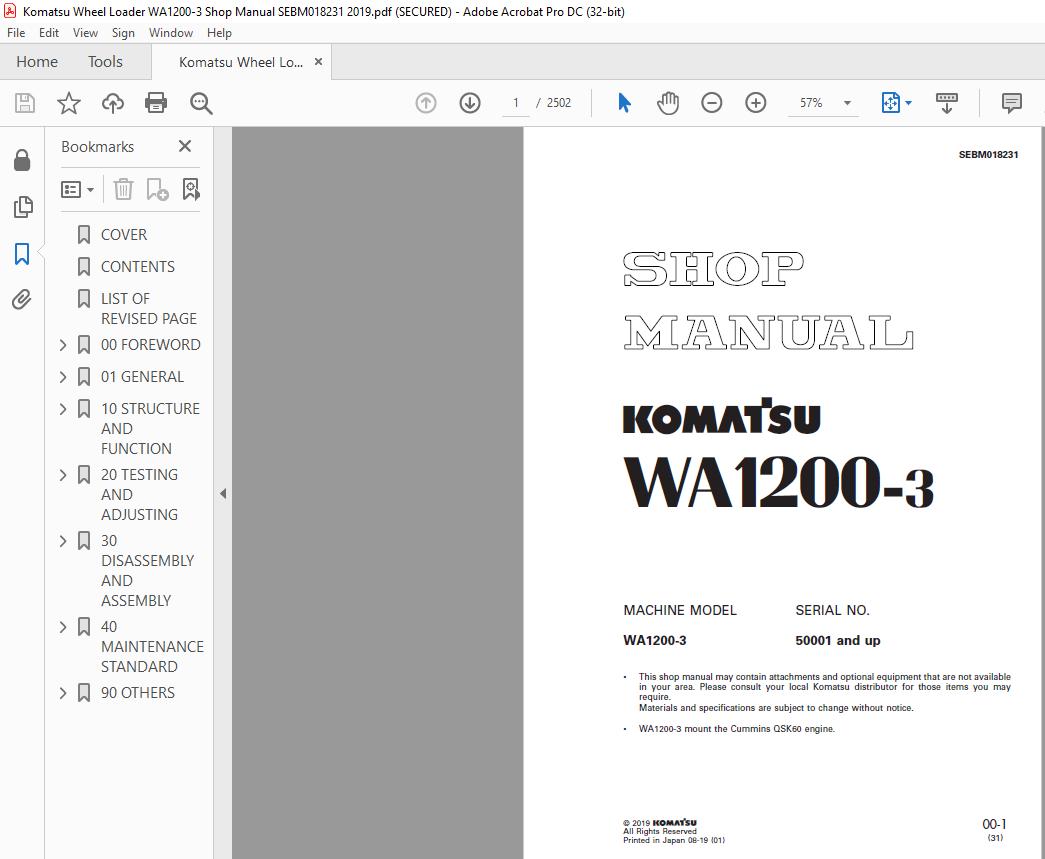Add the file to starred favorites
The image size is (1045, 859).
[x=69, y=103]
